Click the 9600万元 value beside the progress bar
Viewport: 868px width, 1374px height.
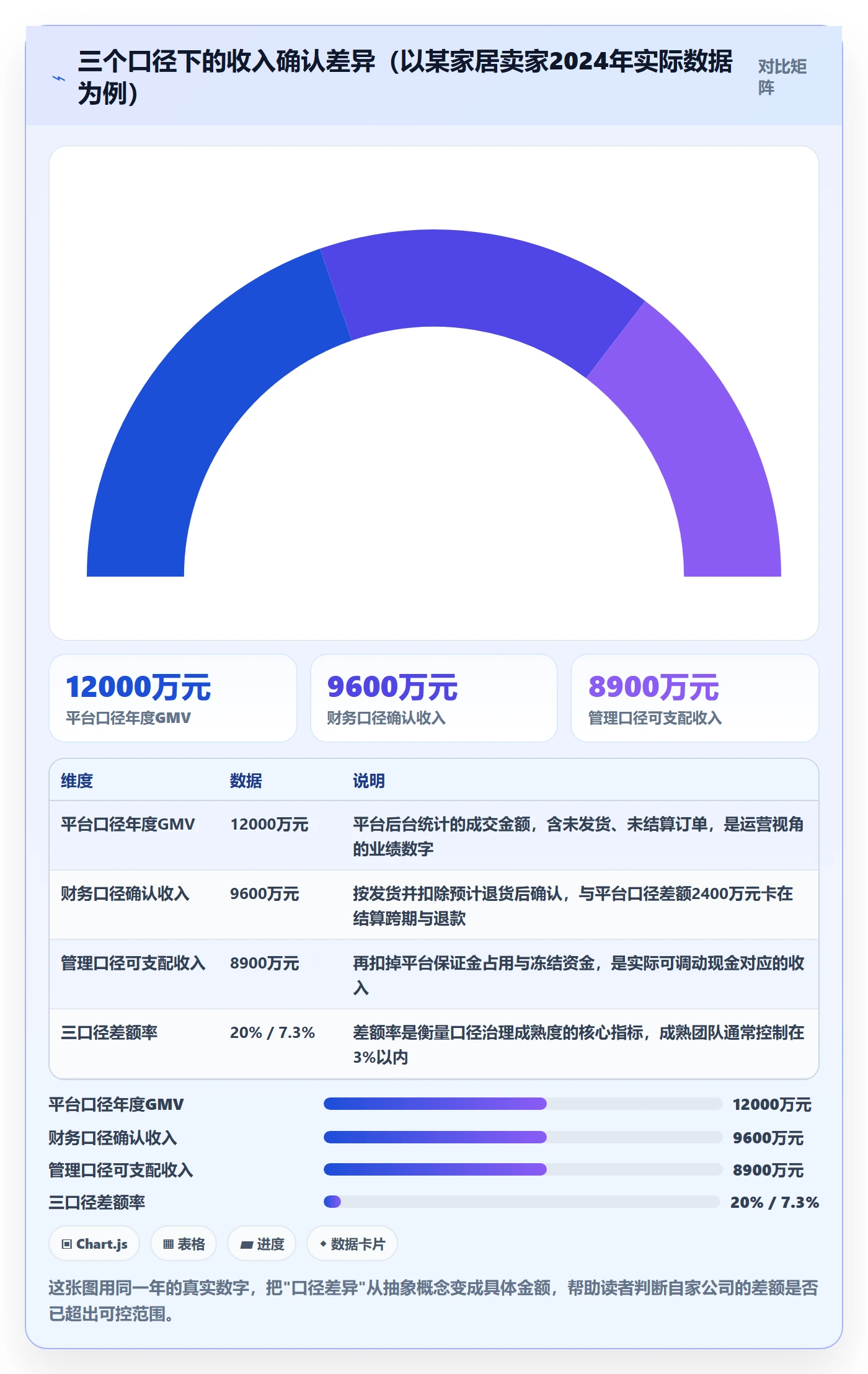tap(768, 1138)
